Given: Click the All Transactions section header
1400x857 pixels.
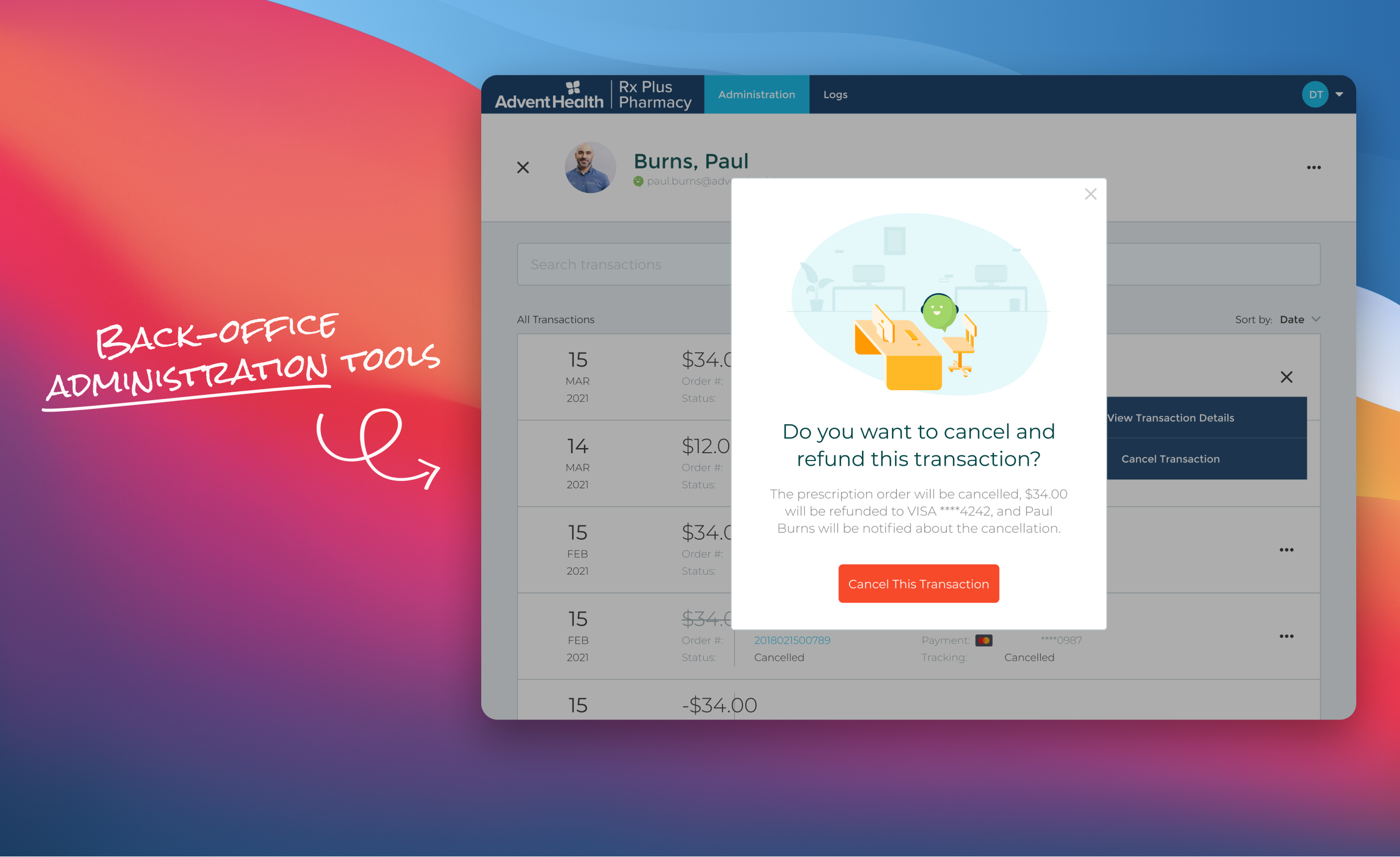Looking at the screenshot, I should click(557, 319).
